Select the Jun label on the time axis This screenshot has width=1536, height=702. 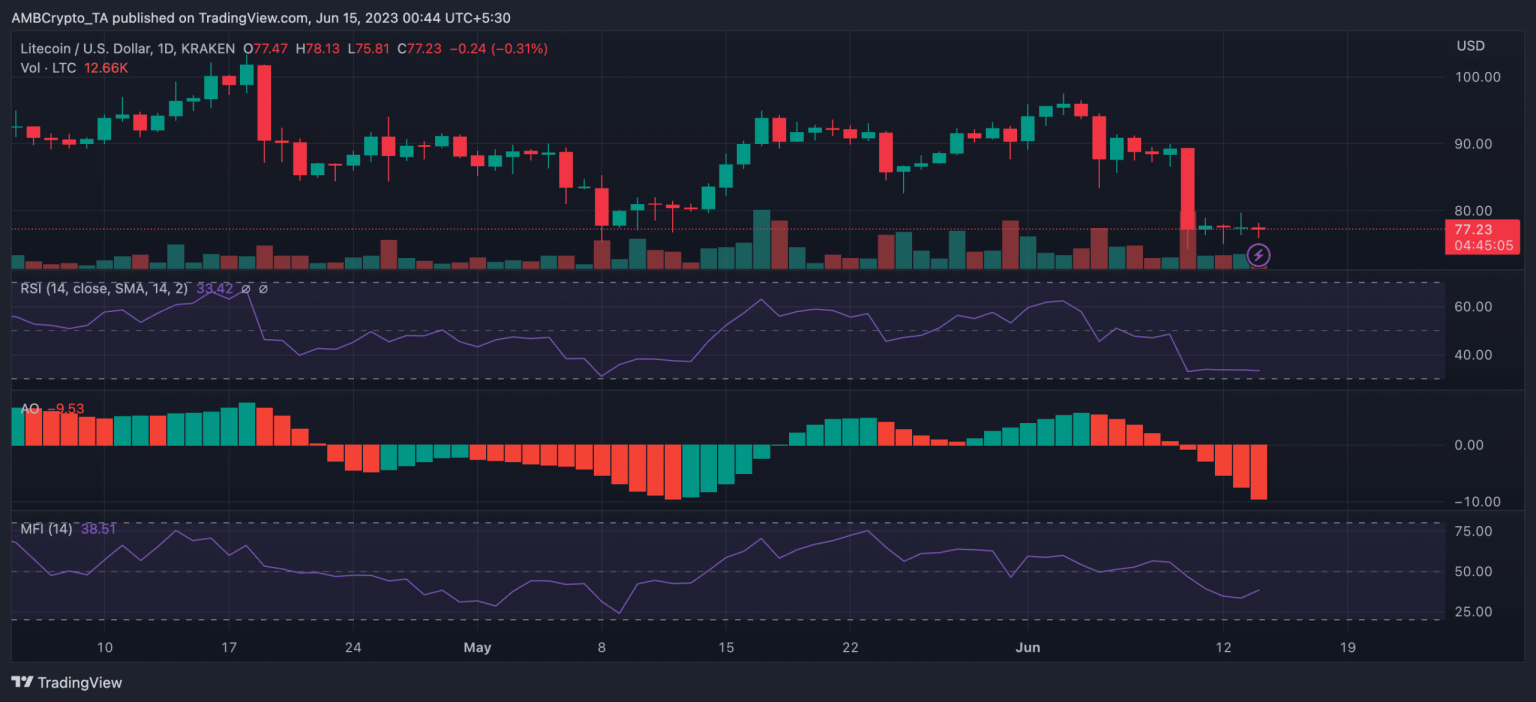pos(1028,648)
